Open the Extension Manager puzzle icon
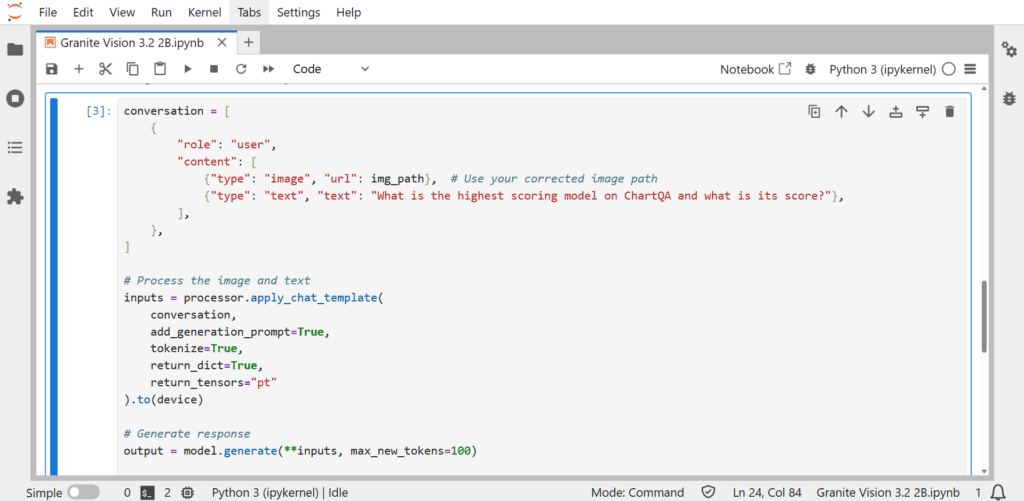Viewport: 1024px width, 501px height. [x=15, y=197]
